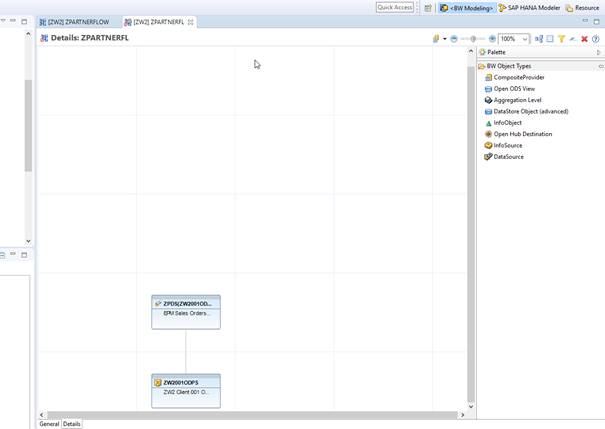605x429 pixels.
Task: Click the left panel scrollbar up arrow
Action: (x=28, y=34)
